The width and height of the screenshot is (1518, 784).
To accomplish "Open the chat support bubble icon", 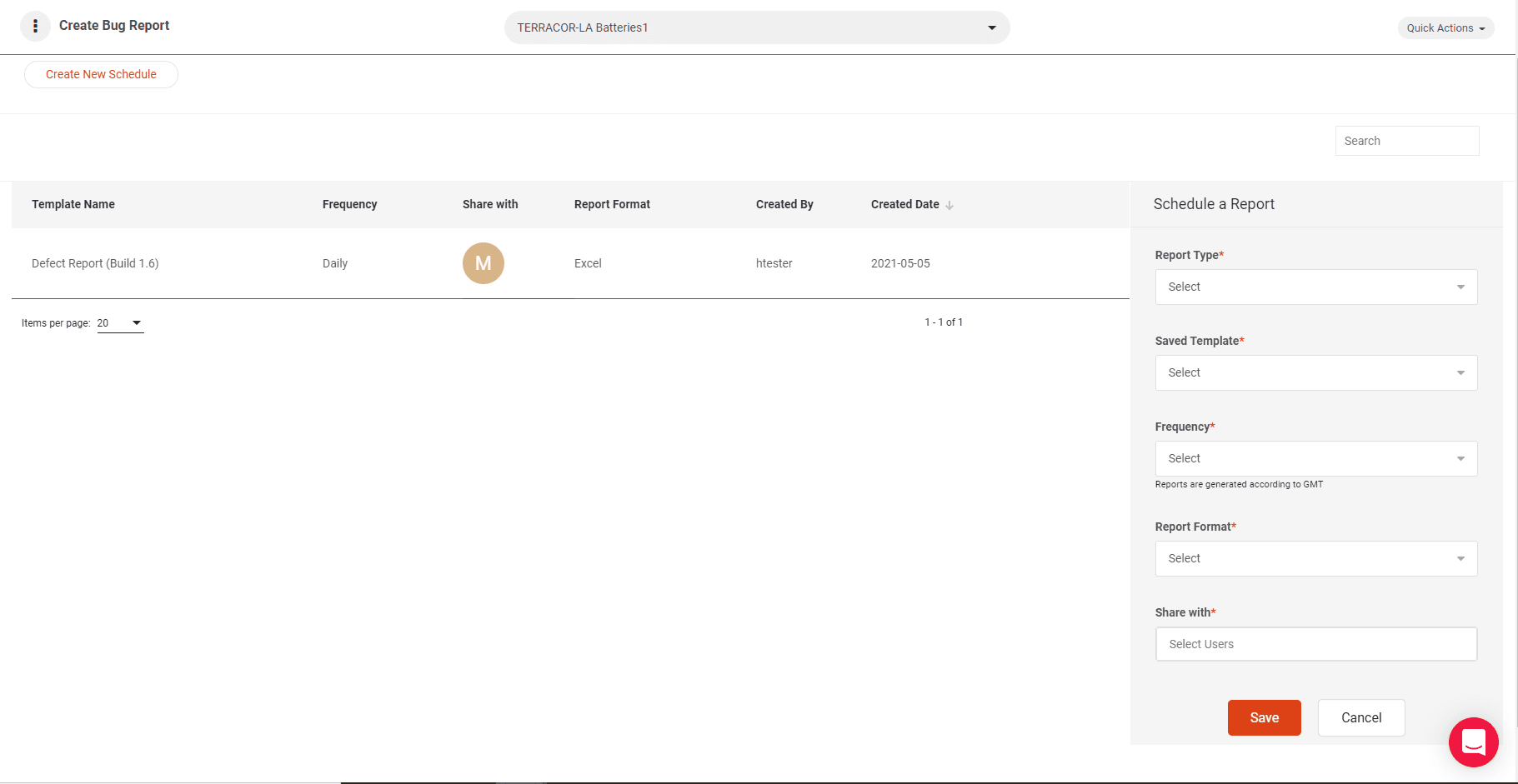I will pos(1473,742).
